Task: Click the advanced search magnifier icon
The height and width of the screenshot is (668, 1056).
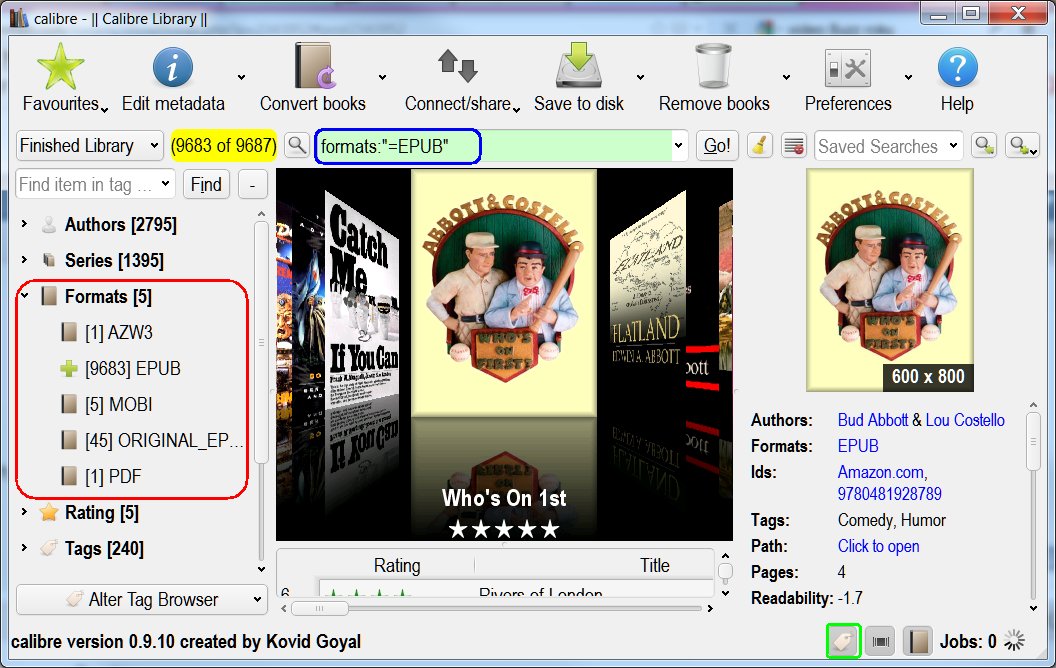Action: point(296,145)
